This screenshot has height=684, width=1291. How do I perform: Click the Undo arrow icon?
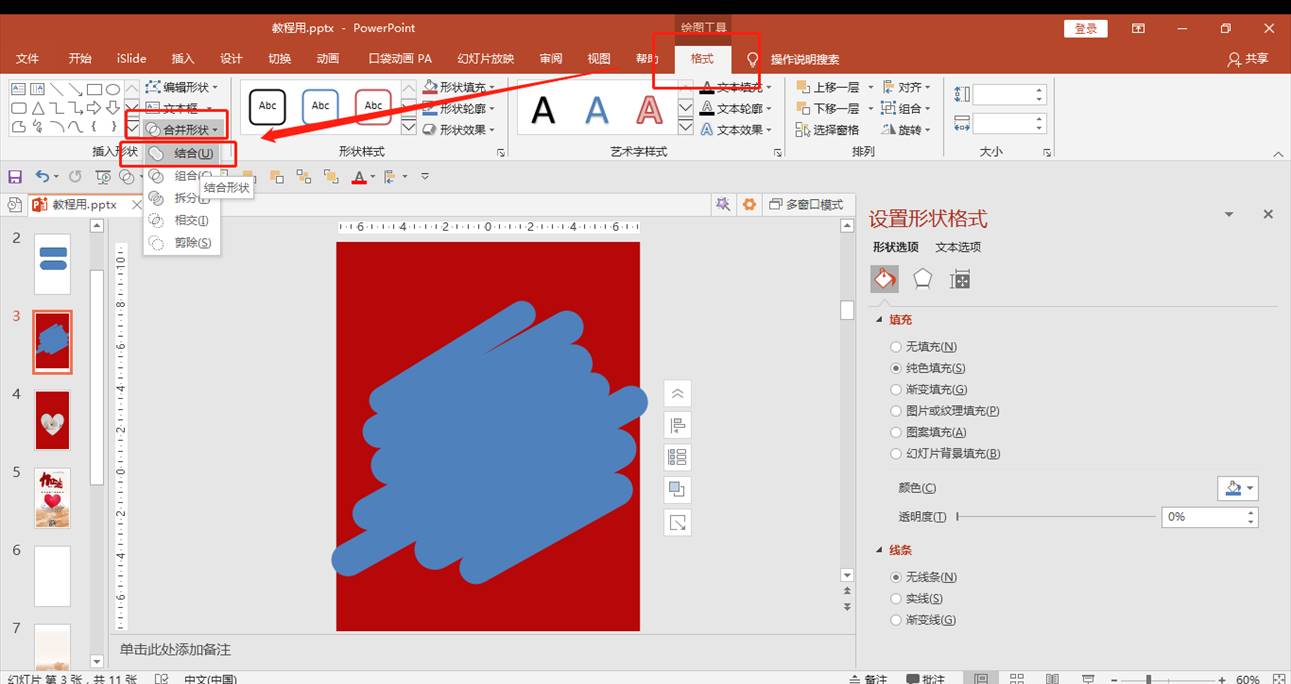pos(41,177)
